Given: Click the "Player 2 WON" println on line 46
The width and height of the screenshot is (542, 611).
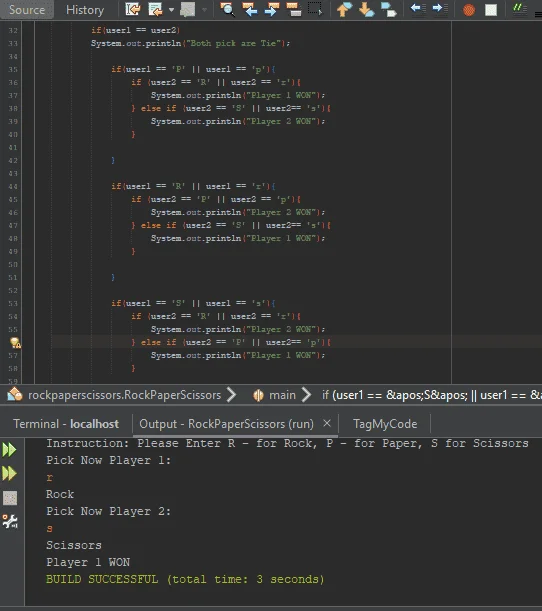Looking at the screenshot, I should coord(238,212).
